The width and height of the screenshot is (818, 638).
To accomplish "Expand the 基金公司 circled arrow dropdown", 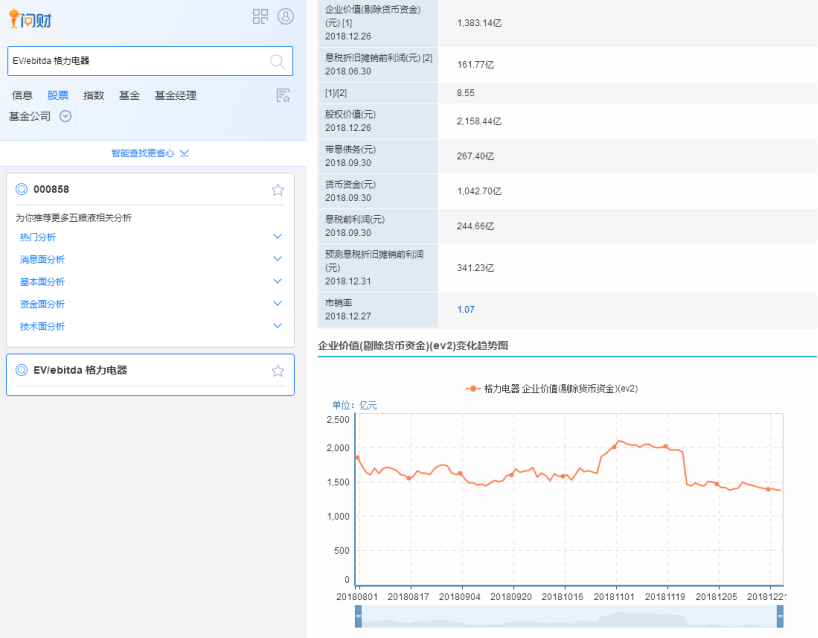I will click(65, 116).
